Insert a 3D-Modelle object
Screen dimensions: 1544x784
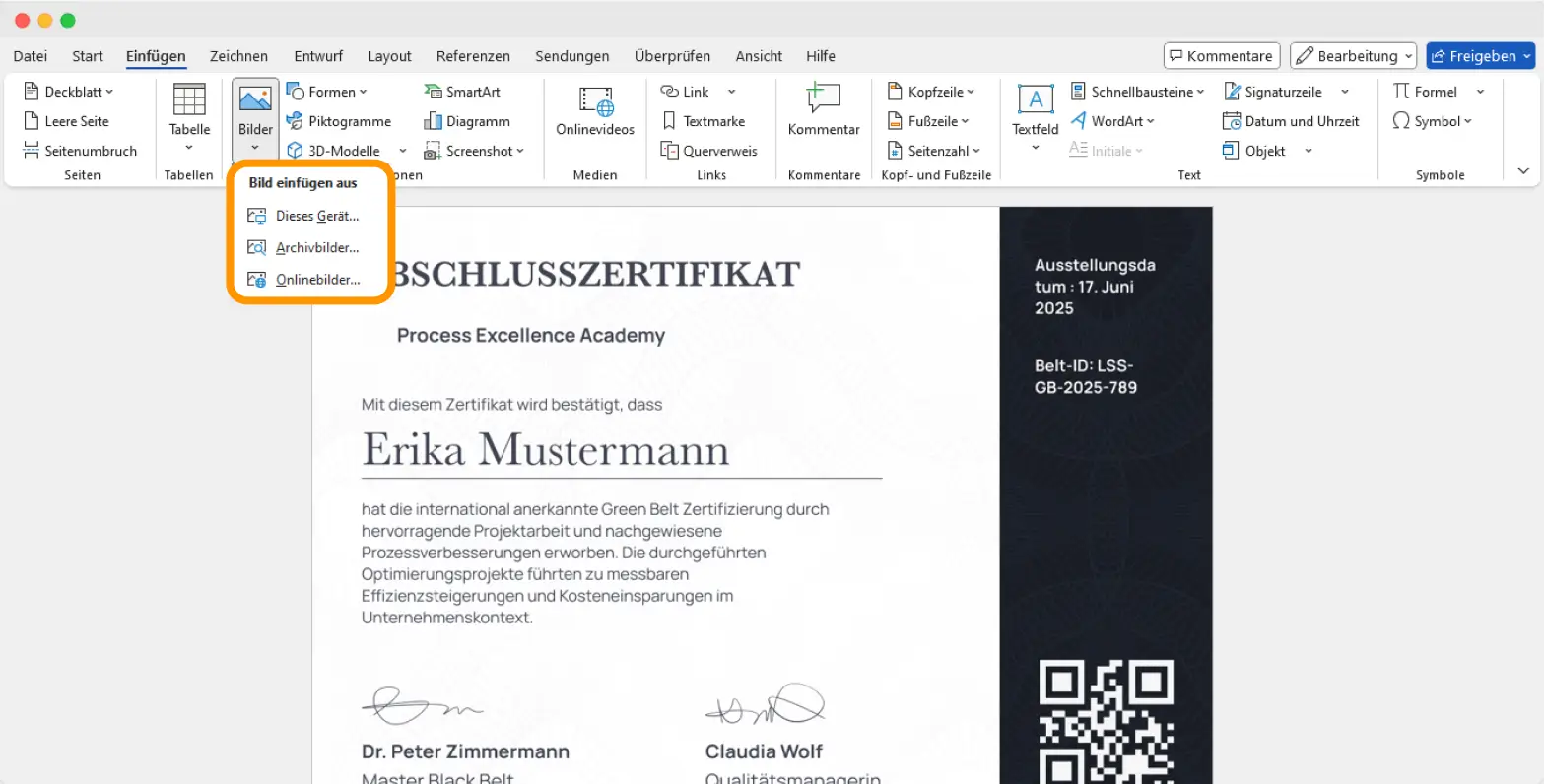pos(333,151)
